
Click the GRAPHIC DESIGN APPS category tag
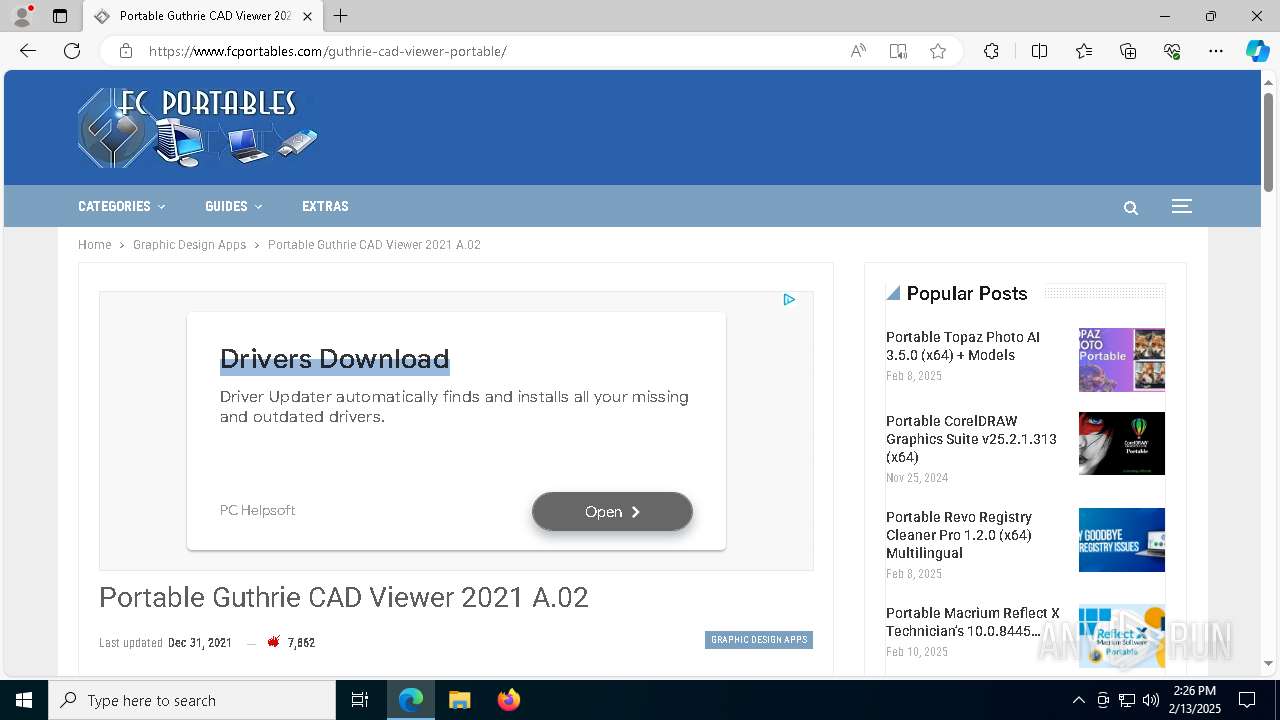759,640
